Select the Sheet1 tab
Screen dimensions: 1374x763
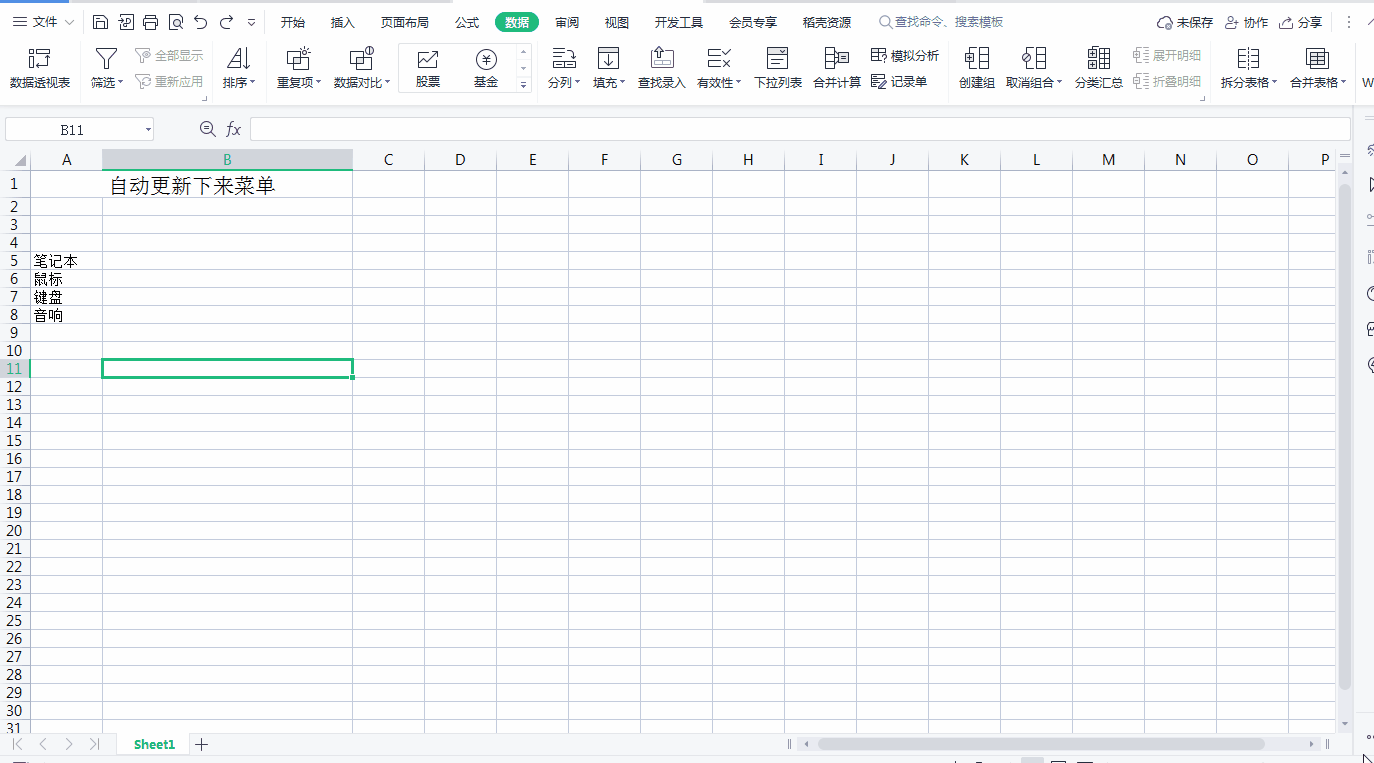[x=155, y=744]
